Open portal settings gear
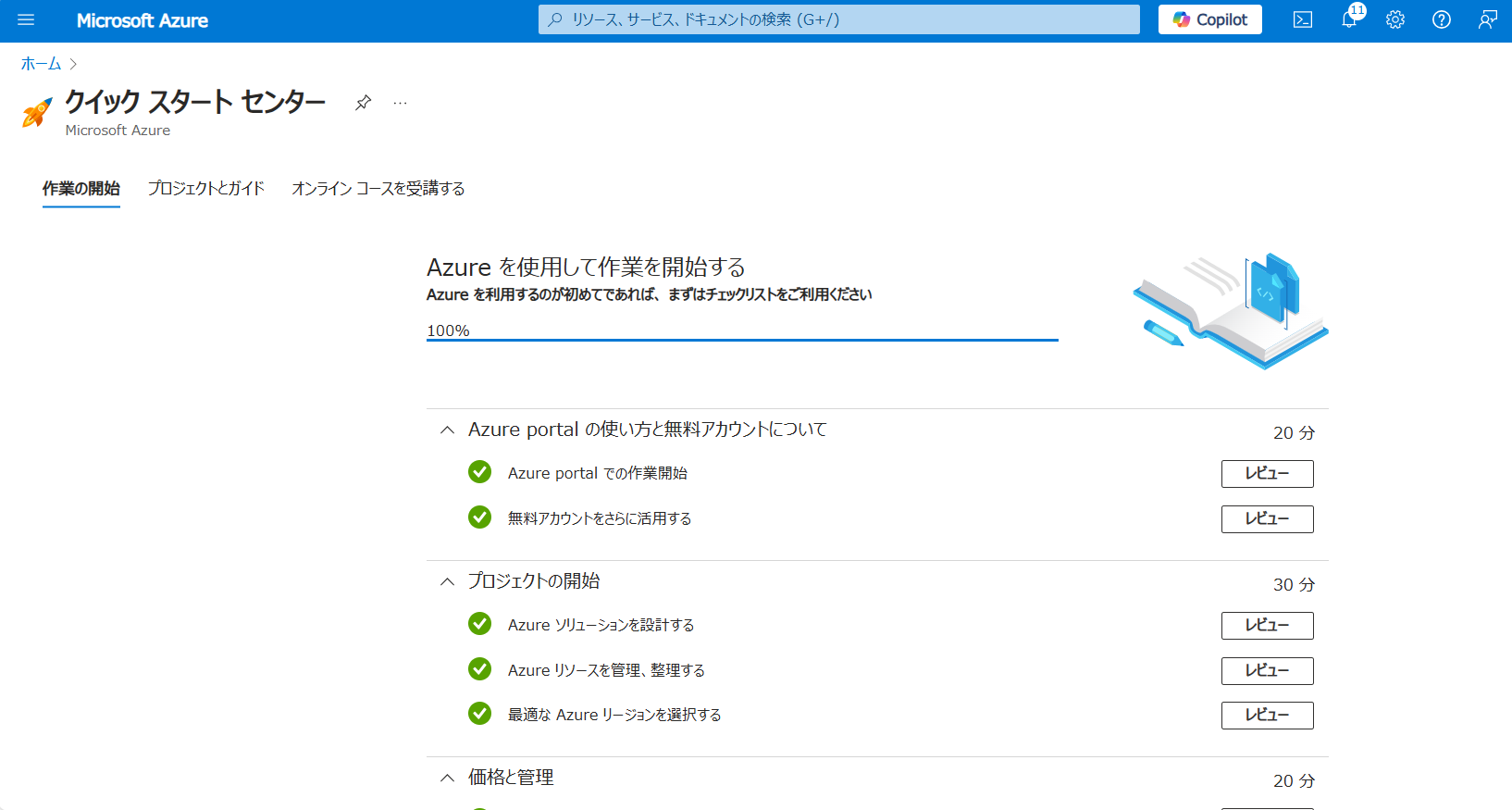This screenshot has width=1512, height=810. (x=1395, y=19)
